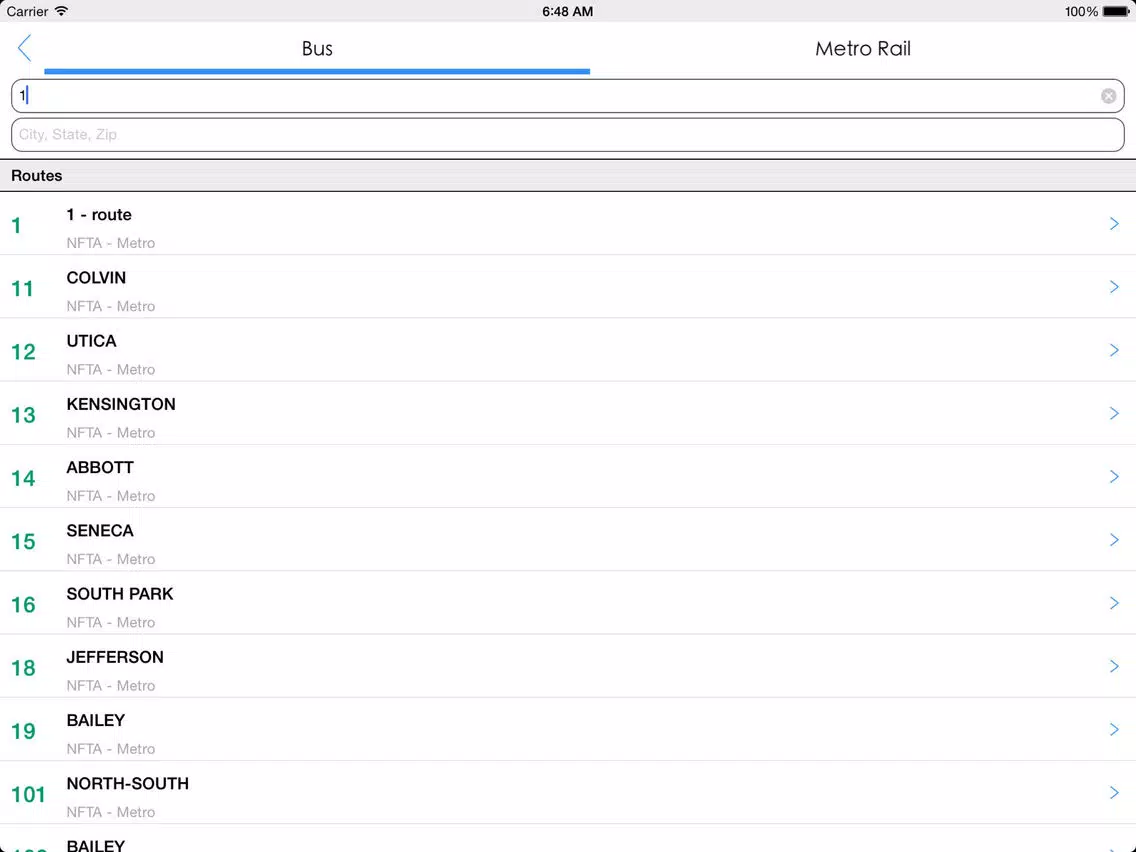Select the KENSINGTON route name
This screenshot has width=1136, height=852.
pyautogui.click(x=121, y=404)
